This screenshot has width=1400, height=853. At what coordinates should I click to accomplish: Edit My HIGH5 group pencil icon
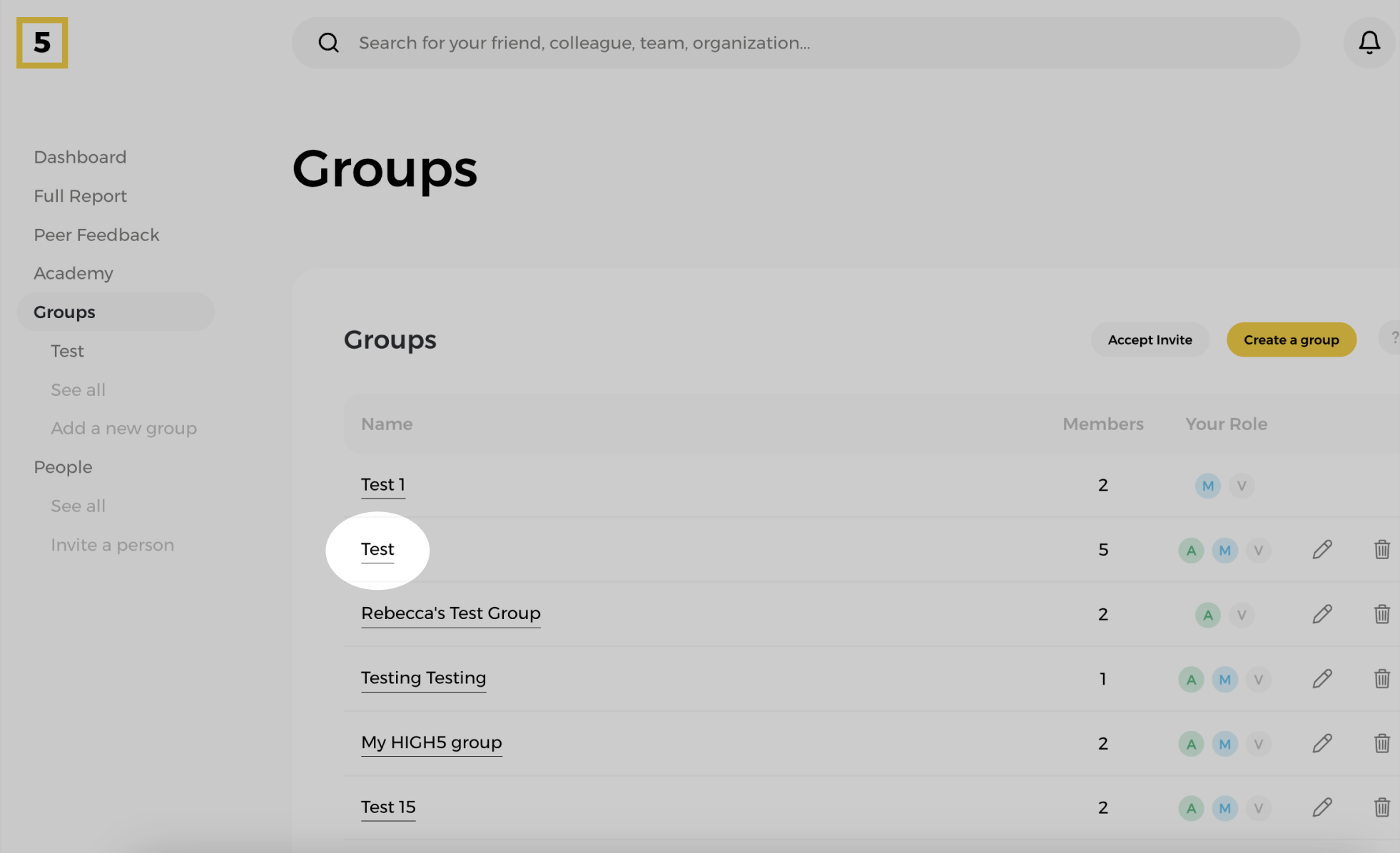point(1322,743)
